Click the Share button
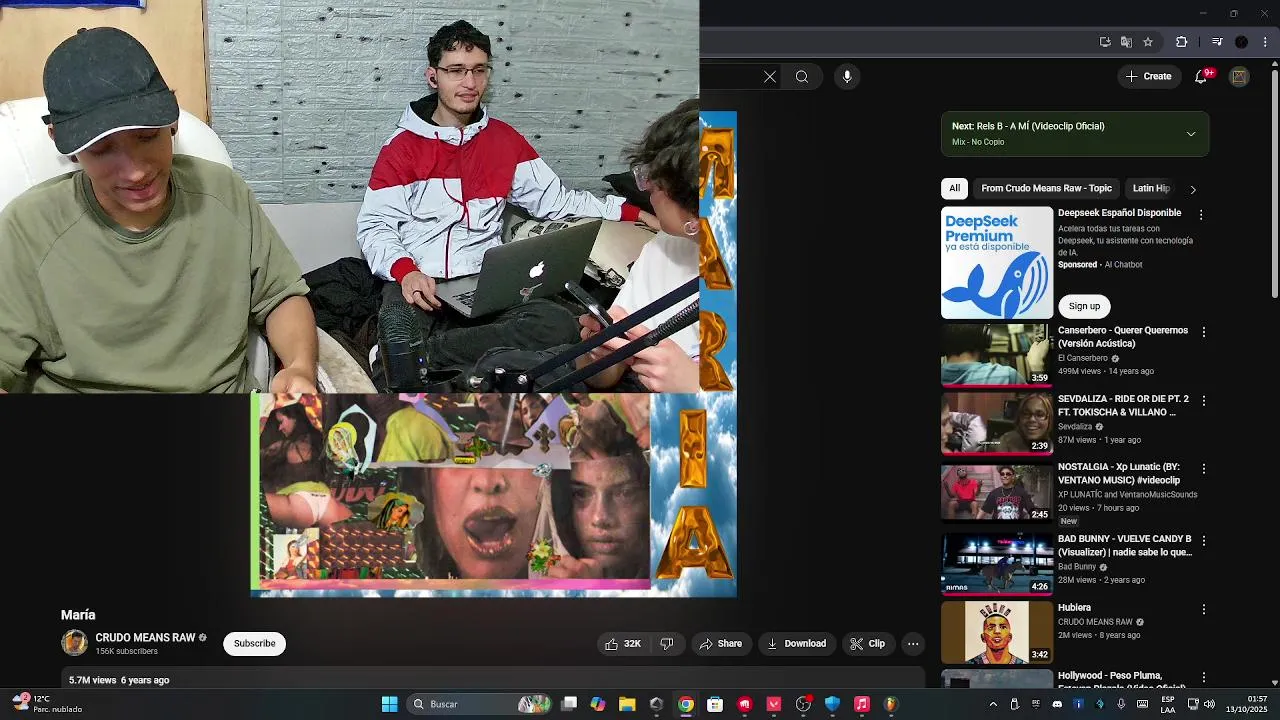 pos(721,644)
